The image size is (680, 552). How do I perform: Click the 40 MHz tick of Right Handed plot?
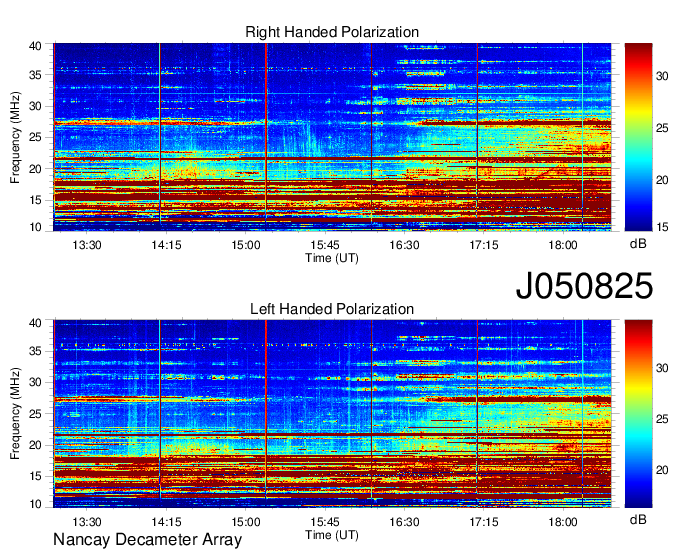[x=35, y=46]
